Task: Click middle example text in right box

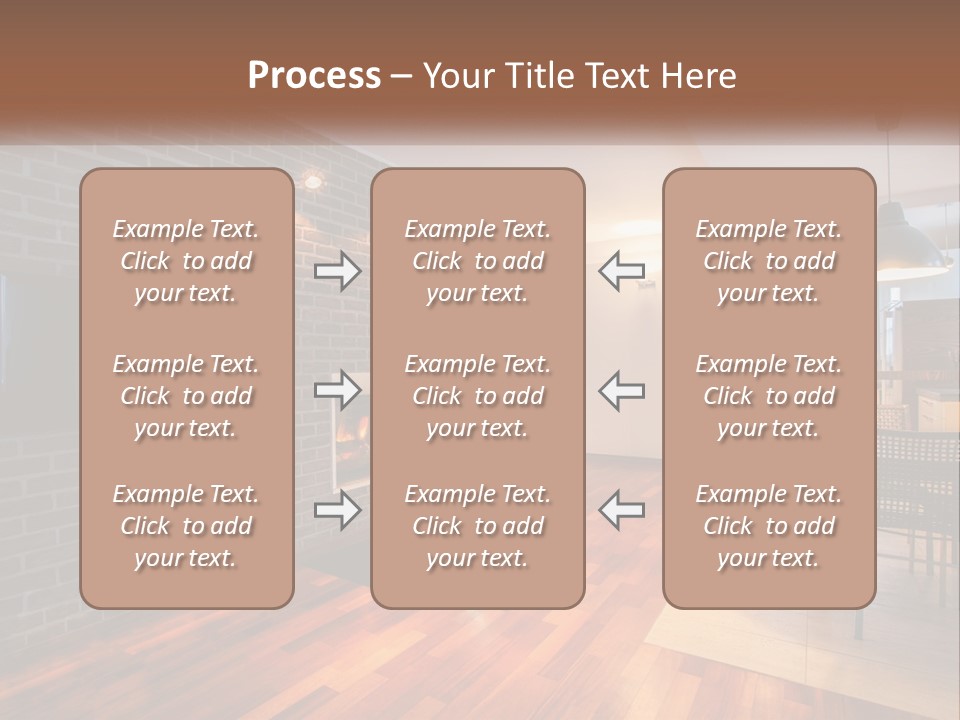Action: [769, 396]
